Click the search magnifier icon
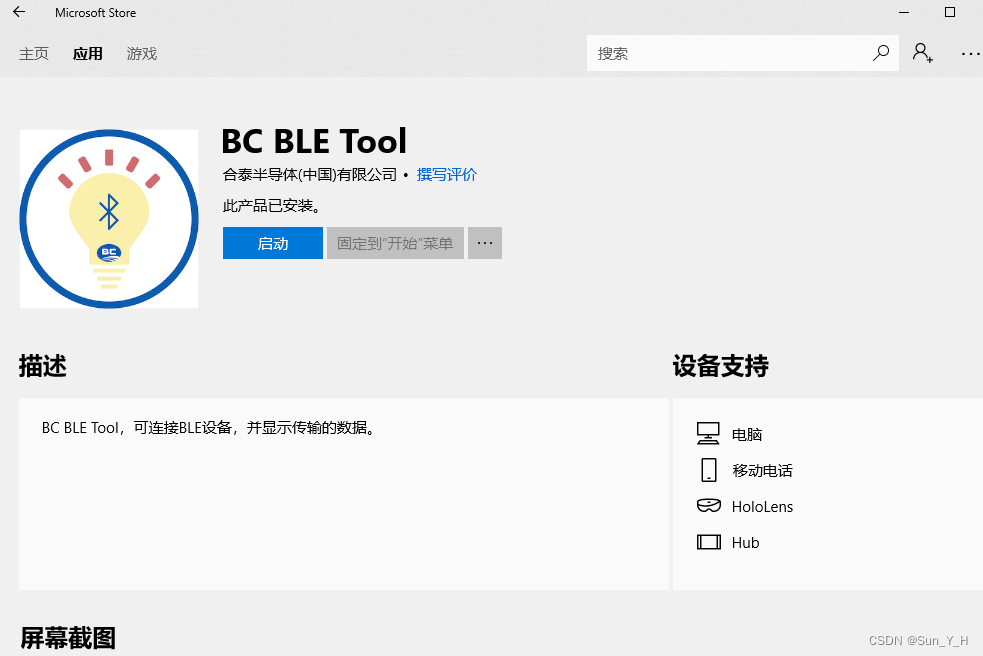This screenshot has height=656, width=983. 881,53
